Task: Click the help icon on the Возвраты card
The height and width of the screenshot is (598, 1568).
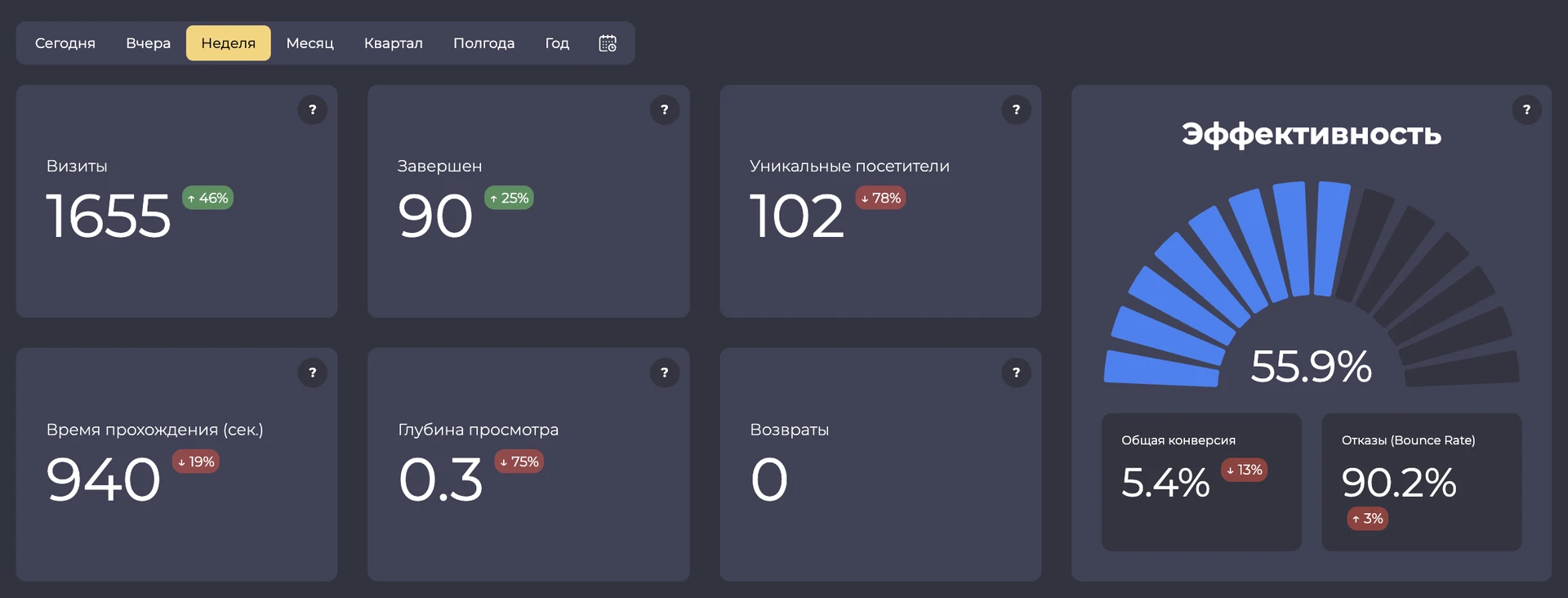Action: (1016, 373)
